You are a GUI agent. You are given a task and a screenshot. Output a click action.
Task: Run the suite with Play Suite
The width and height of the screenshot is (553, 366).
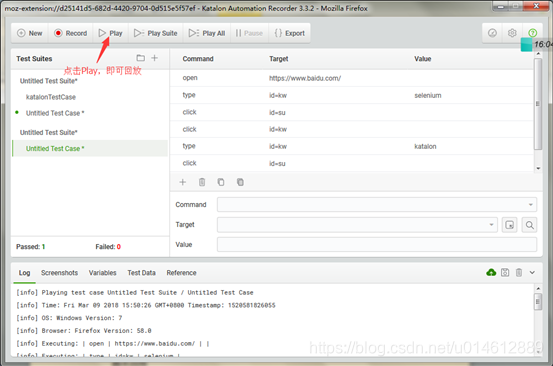(156, 33)
